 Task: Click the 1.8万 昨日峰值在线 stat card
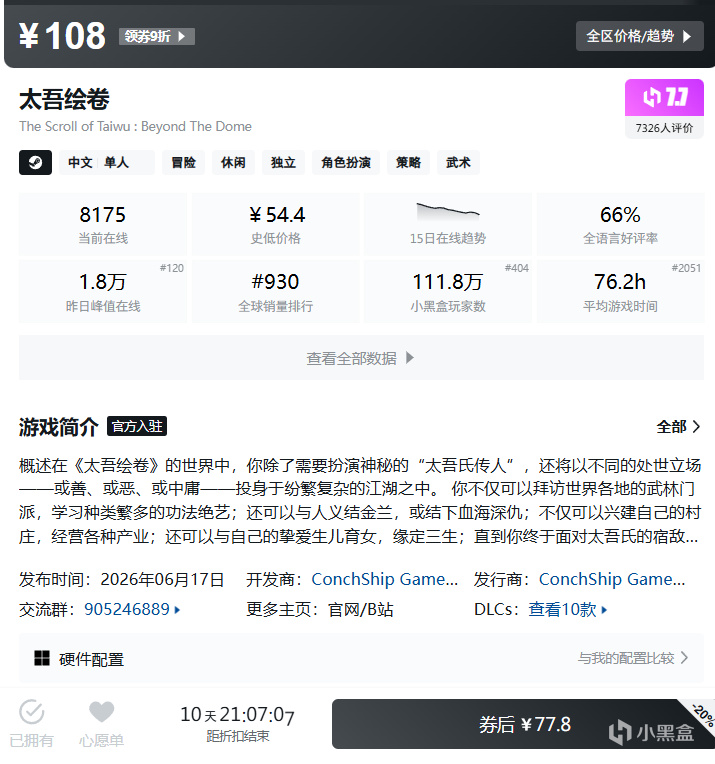tap(103, 291)
